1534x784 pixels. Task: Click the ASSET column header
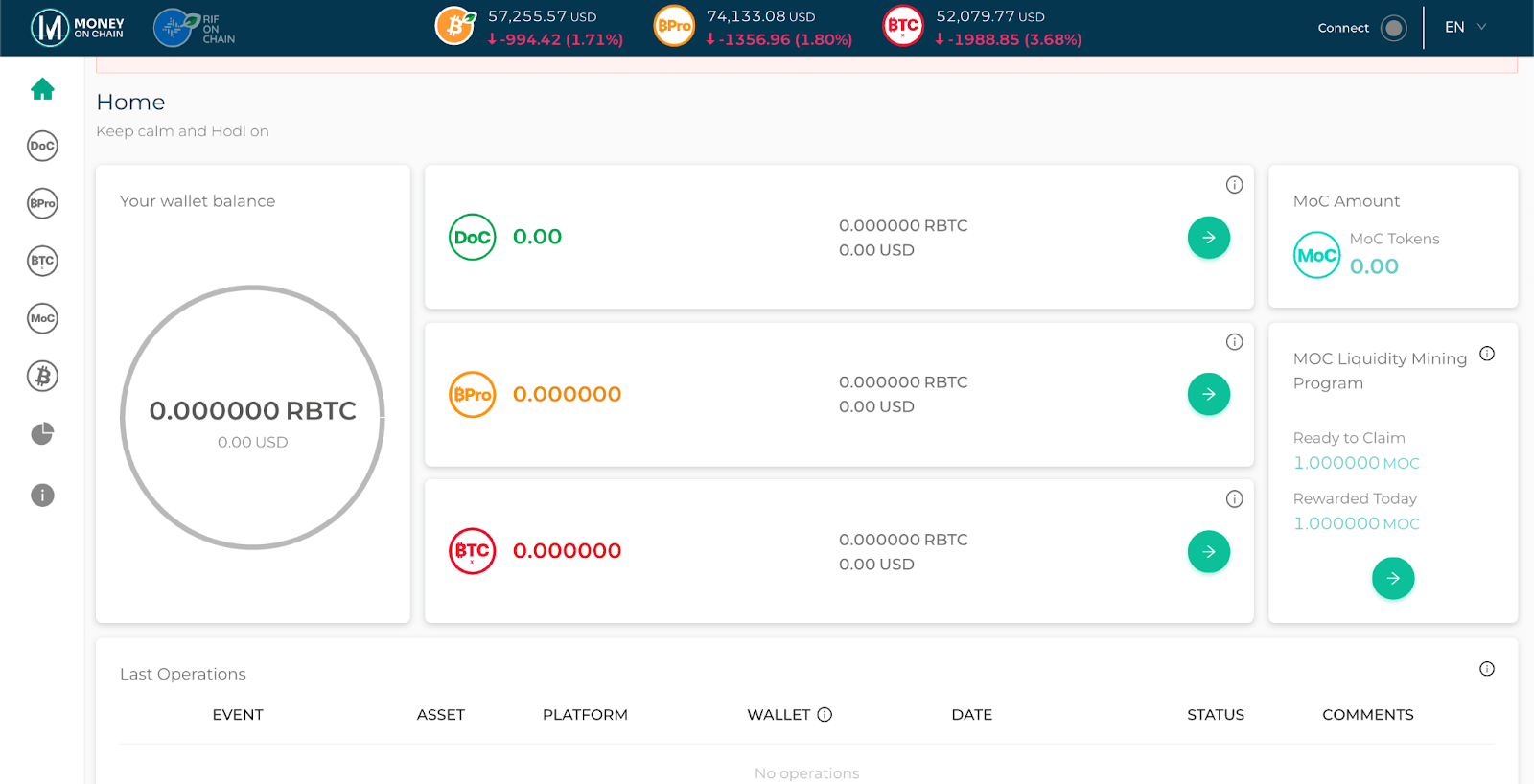[x=441, y=715]
